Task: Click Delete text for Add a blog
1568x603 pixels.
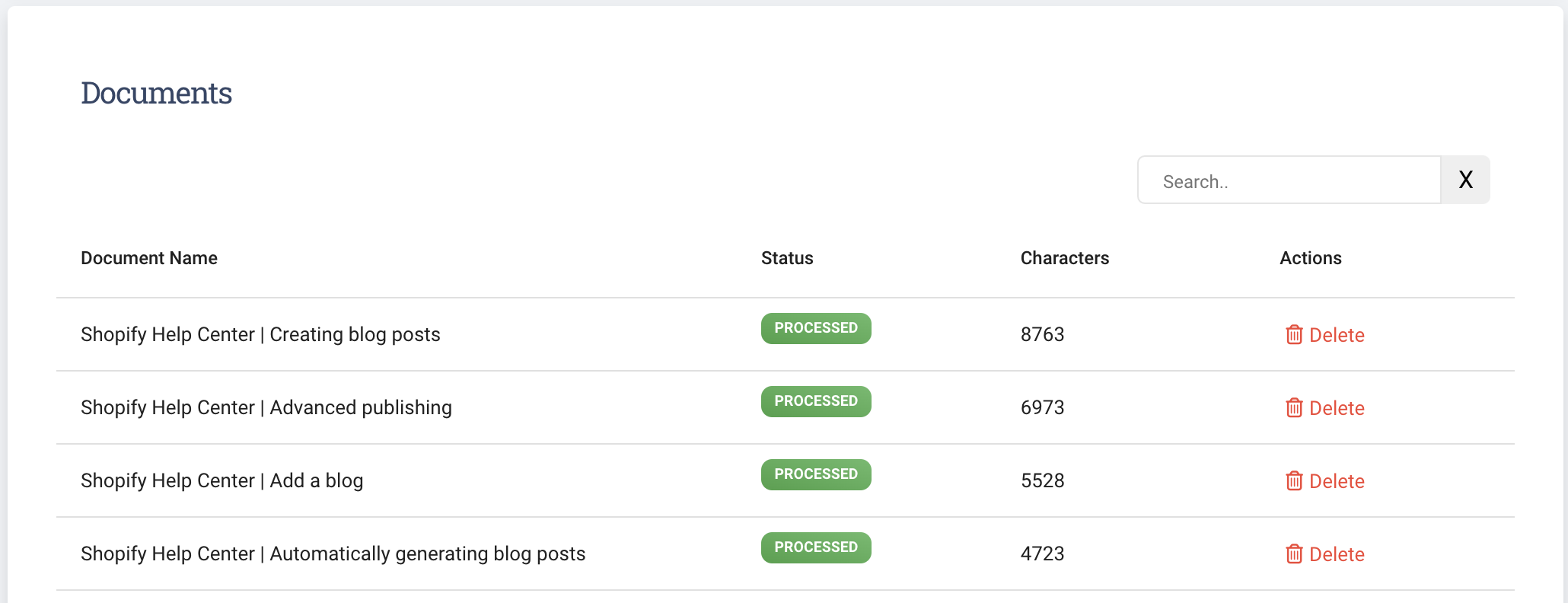Action: pos(1337,481)
